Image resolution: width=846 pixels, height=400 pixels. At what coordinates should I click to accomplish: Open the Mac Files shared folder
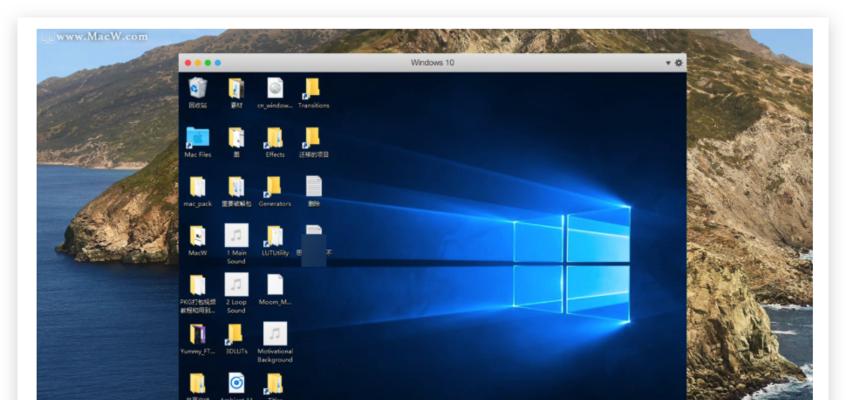pyautogui.click(x=197, y=142)
